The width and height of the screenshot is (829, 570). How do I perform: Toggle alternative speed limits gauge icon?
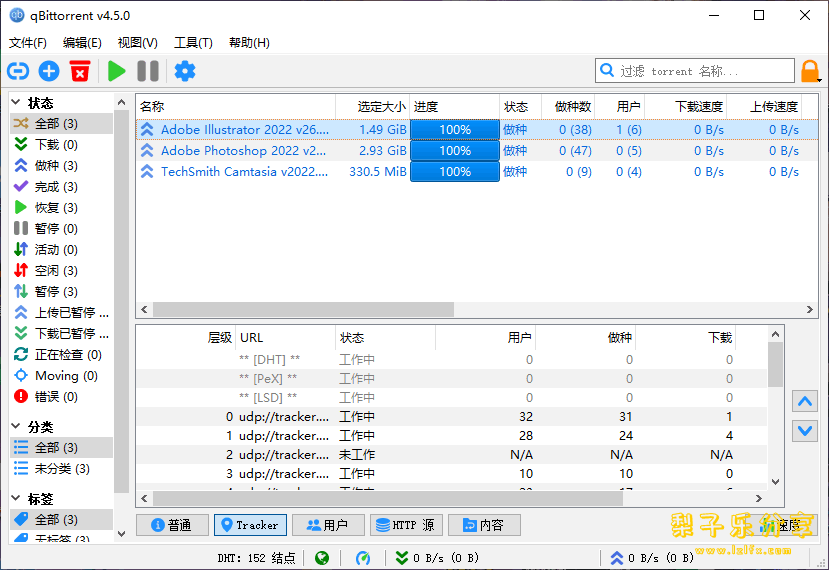click(x=363, y=558)
